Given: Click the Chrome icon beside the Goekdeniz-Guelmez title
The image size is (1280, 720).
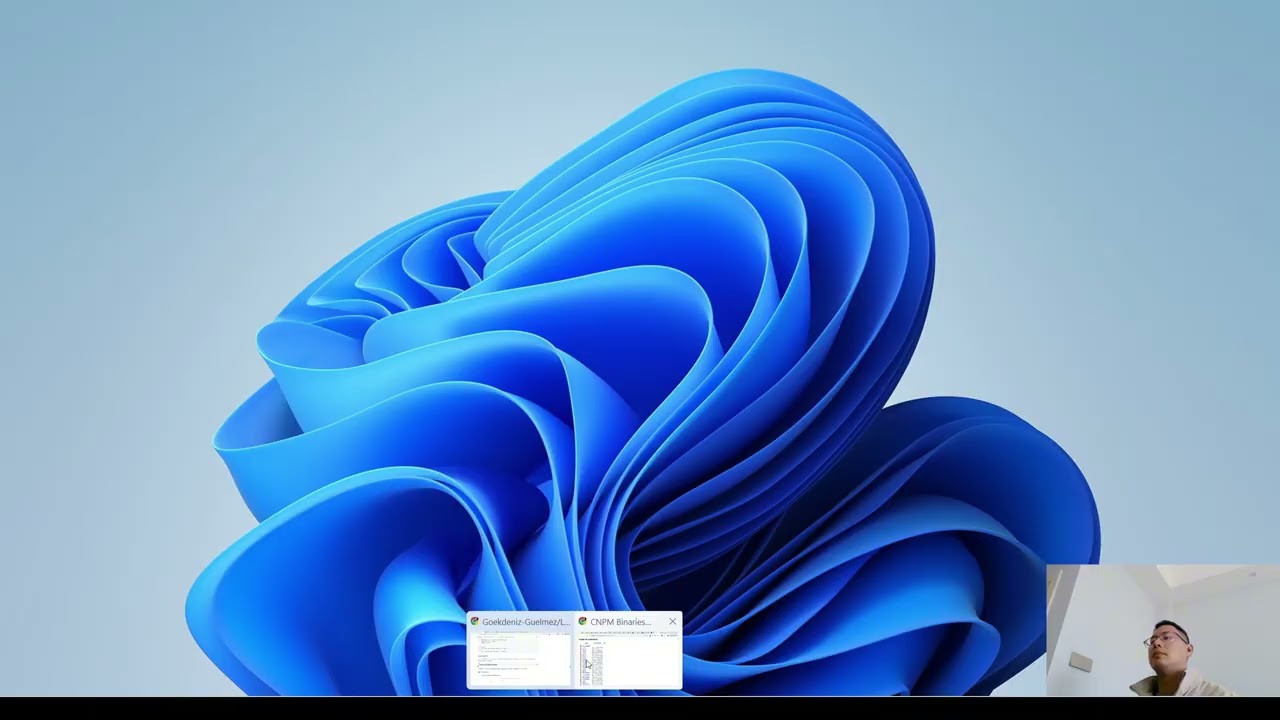Looking at the screenshot, I should coord(475,622).
